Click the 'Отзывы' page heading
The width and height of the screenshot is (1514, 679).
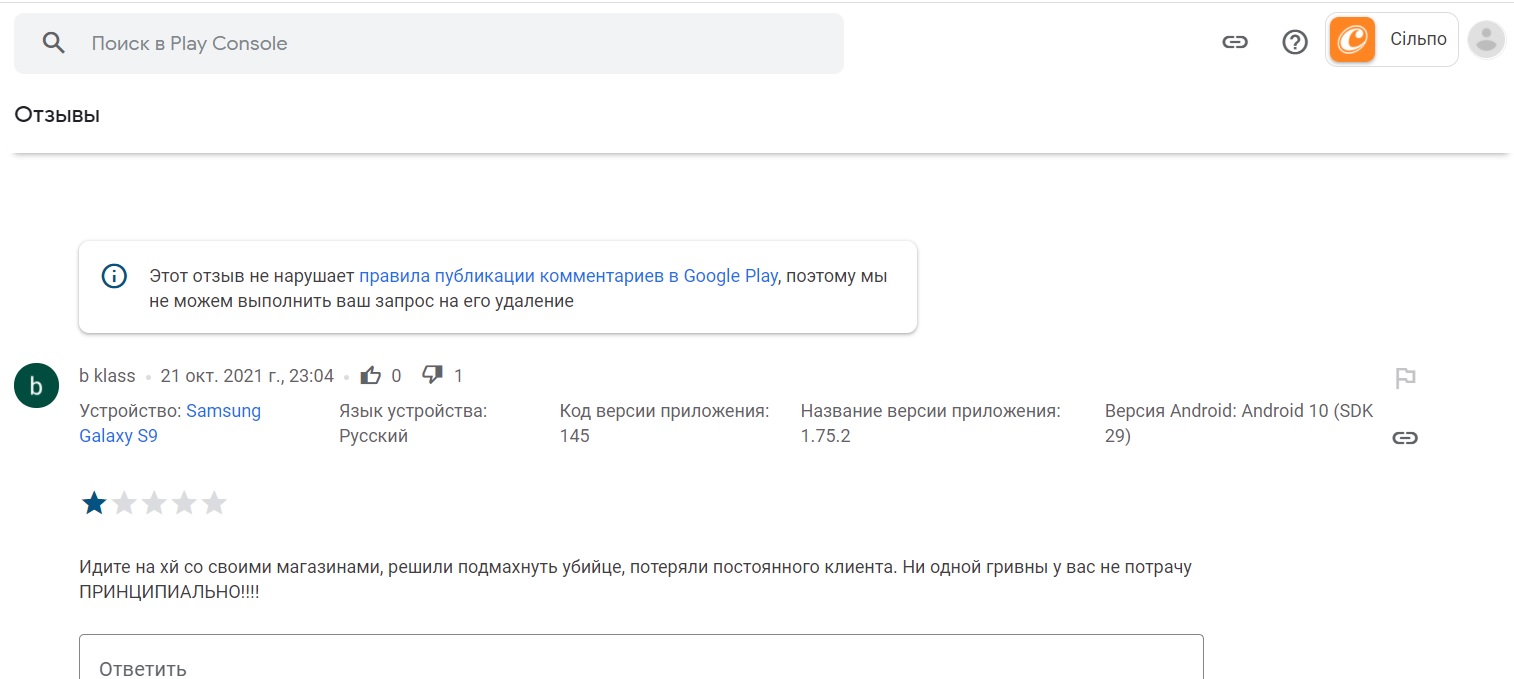[x=57, y=115]
